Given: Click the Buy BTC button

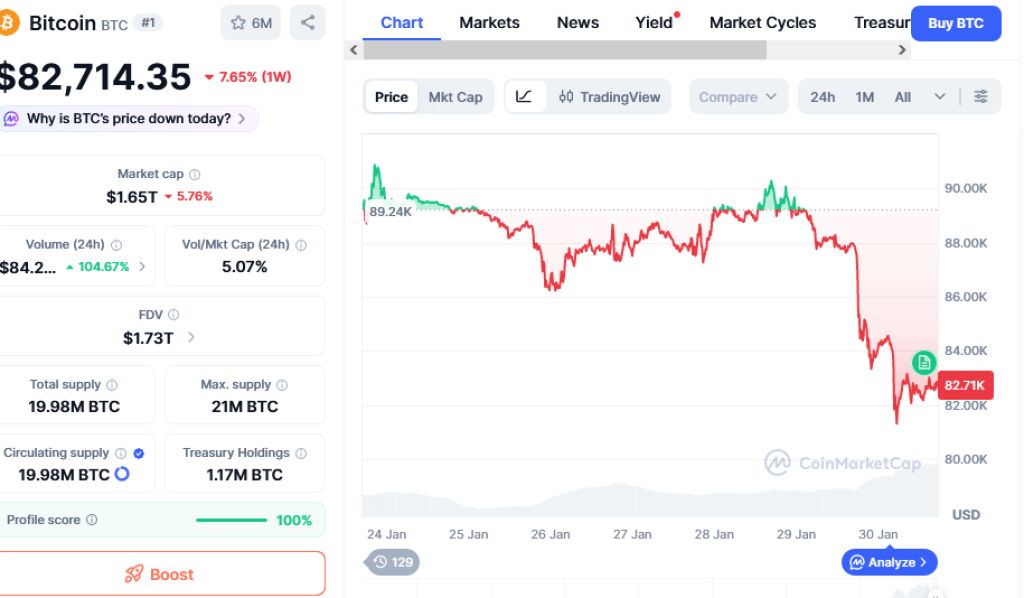Looking at the screenshot, I should pyautogui.click(x=955, y=23).
